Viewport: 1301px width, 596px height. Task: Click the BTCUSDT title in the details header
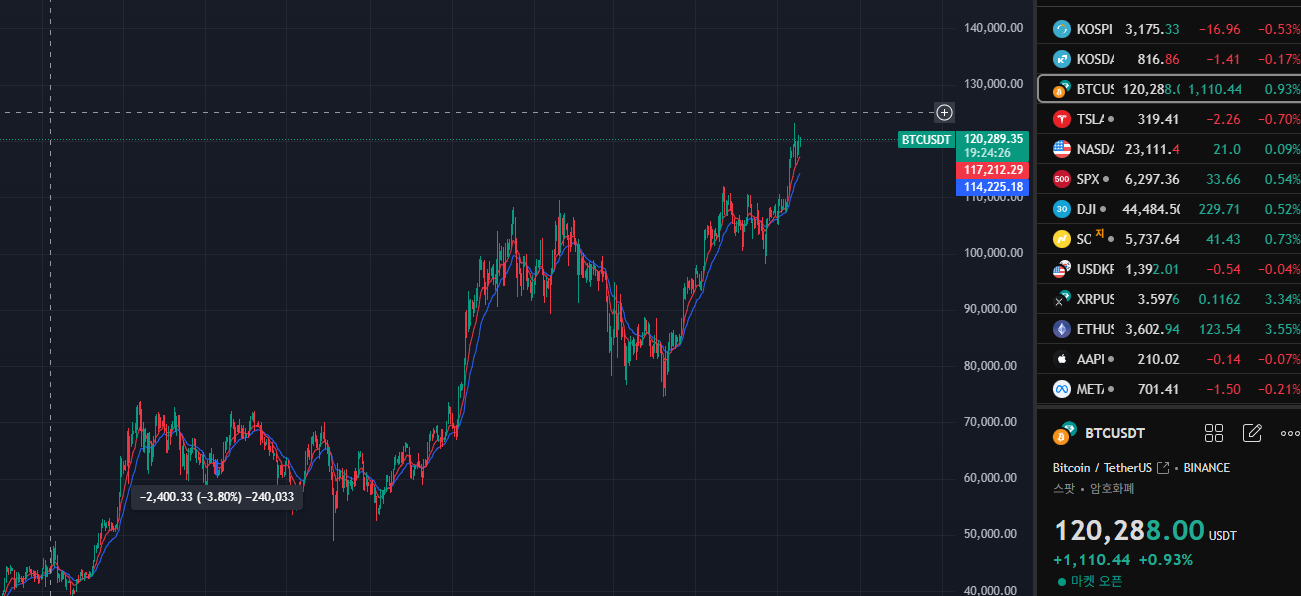pyautogui.click(x=1115, y=433)
